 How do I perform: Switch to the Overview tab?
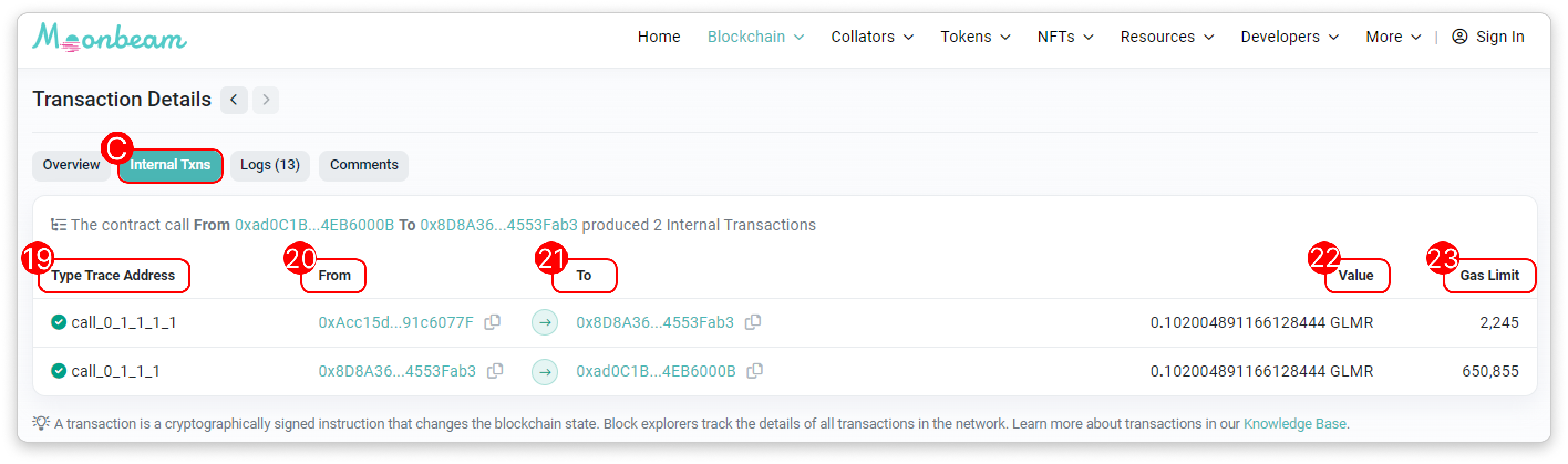point(71,165)
